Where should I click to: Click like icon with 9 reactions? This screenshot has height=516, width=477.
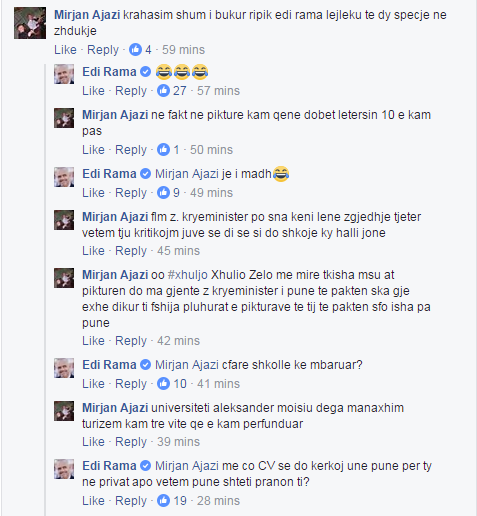(x=163, y=192)
